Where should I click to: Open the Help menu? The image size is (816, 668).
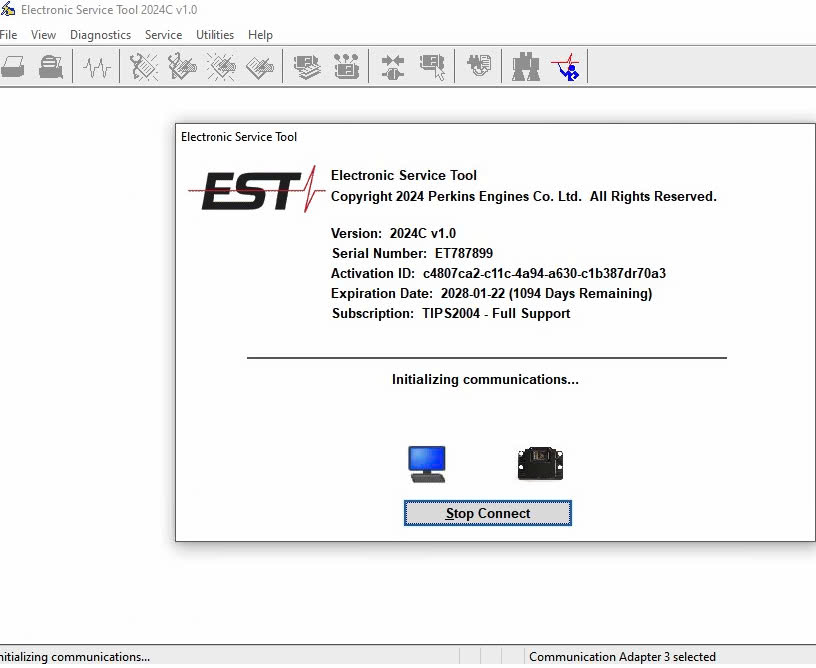point(260,35)
